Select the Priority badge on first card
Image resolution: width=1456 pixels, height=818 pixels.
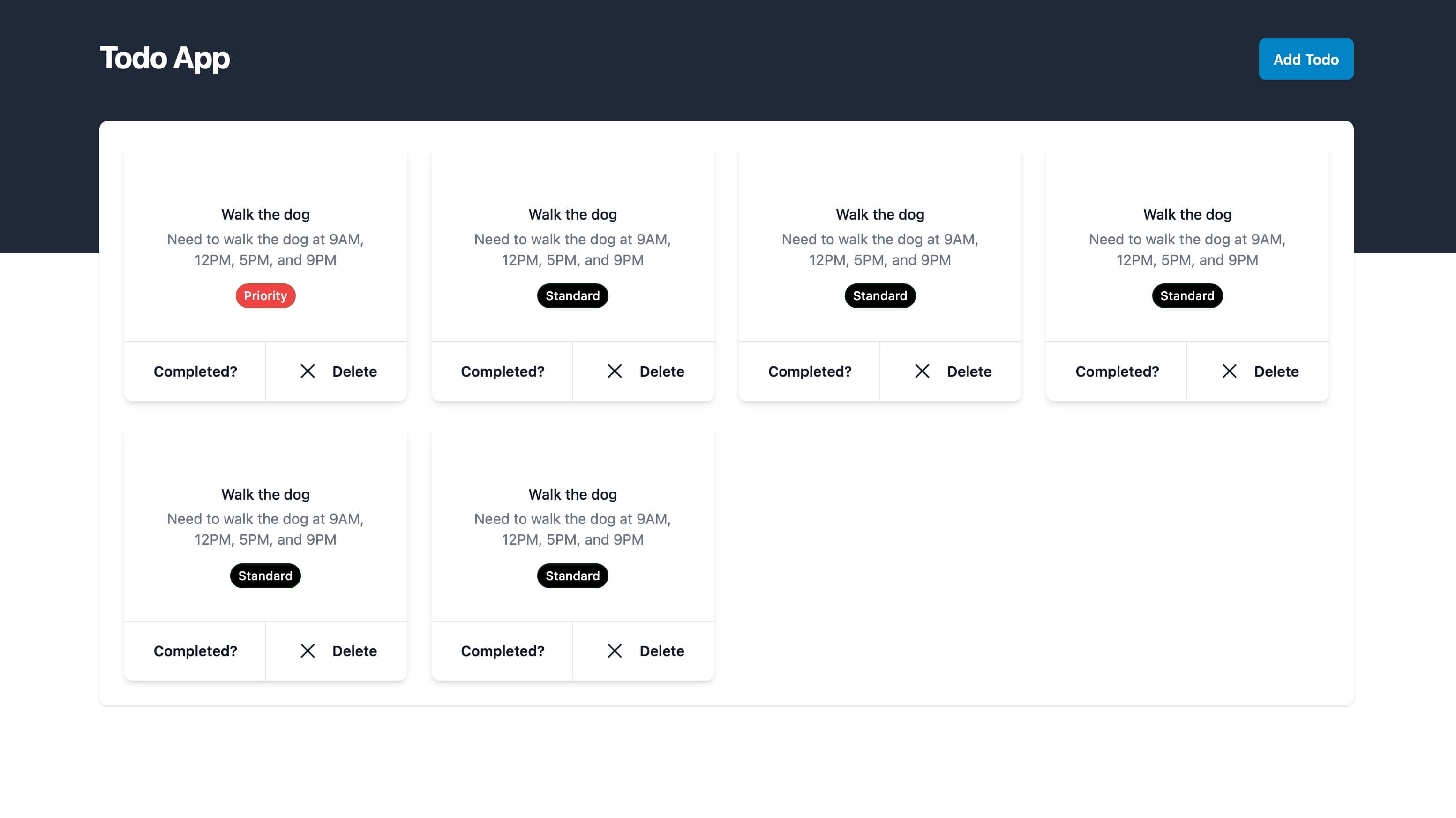pos(265,295)
